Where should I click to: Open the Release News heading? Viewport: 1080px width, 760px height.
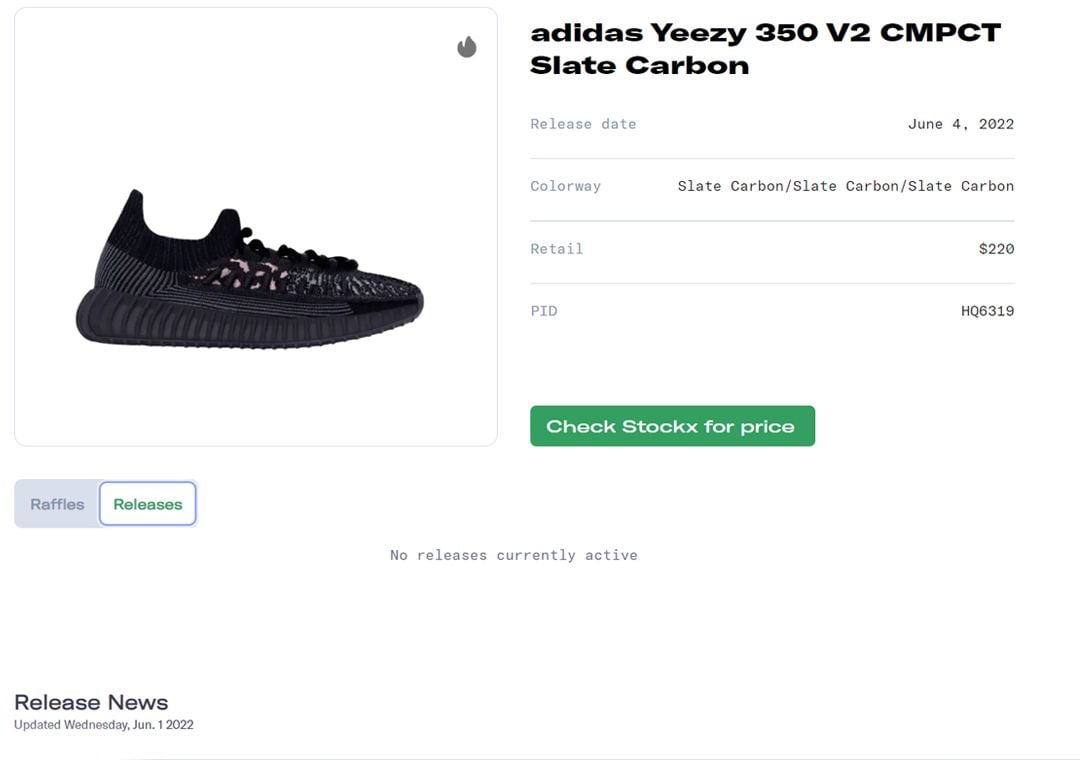coord(91,702)
